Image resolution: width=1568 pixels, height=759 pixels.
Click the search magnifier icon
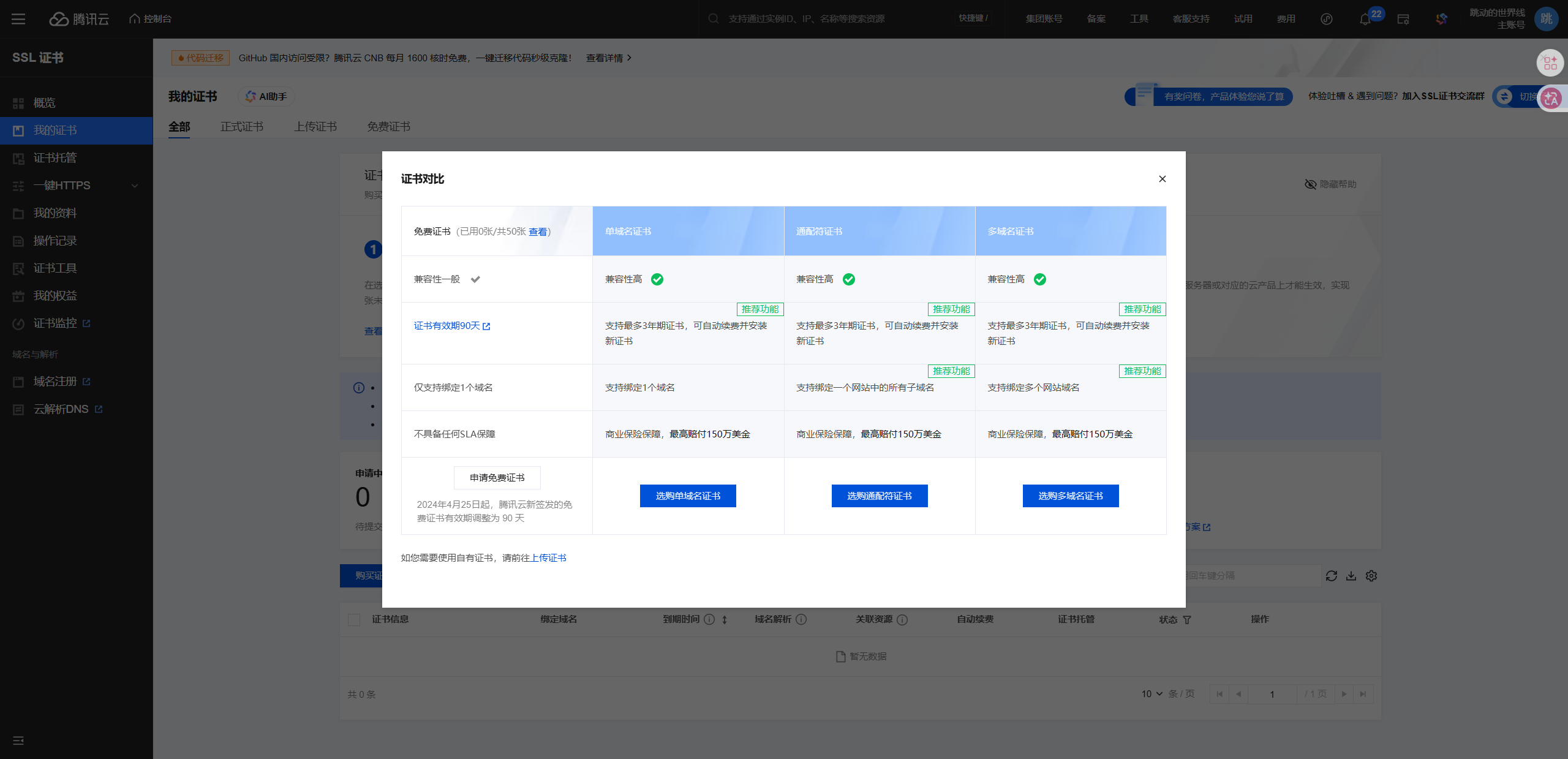click(713, 19)
